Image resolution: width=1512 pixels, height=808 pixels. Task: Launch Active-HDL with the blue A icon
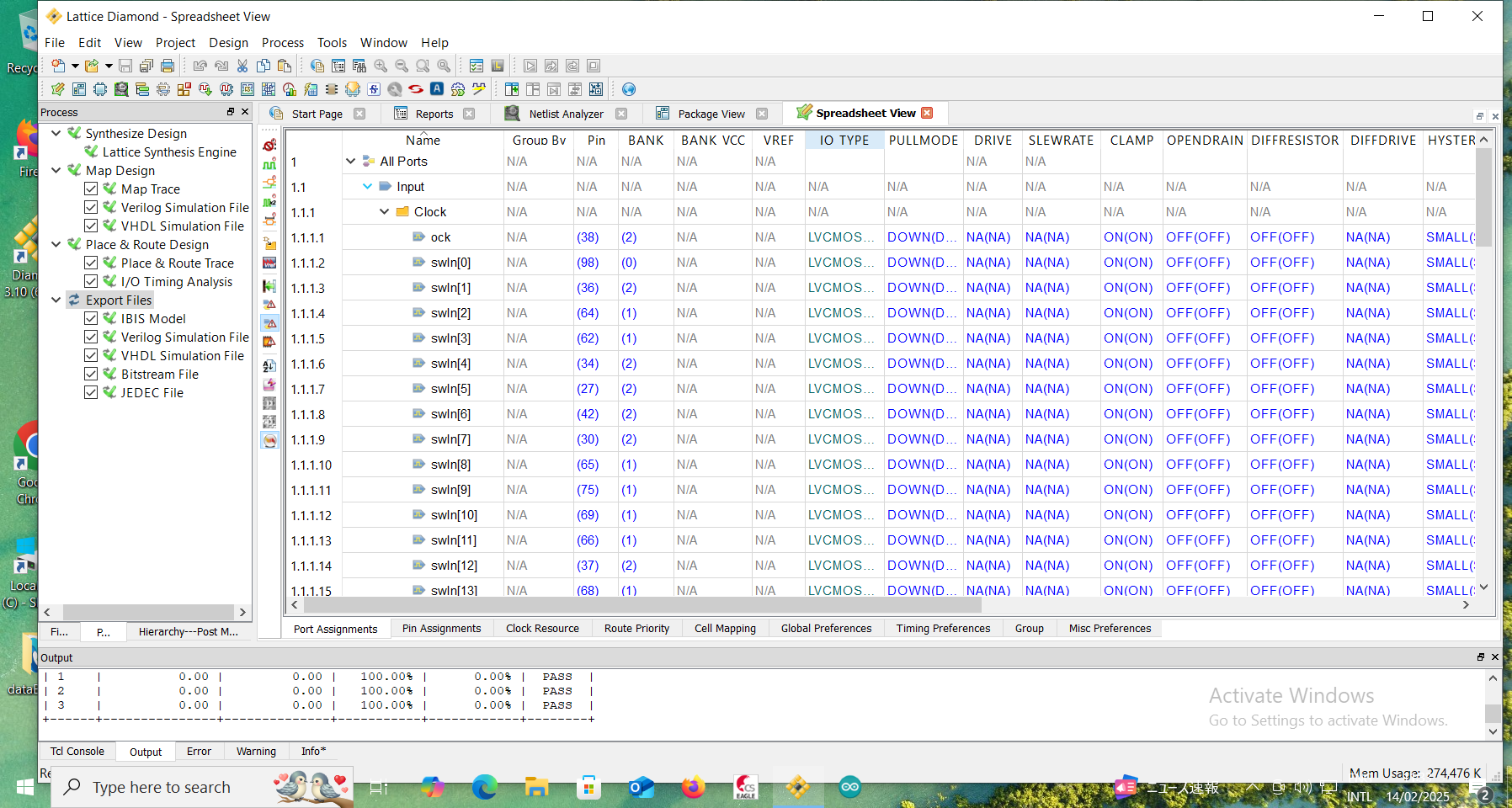click(x=437, y=89)
